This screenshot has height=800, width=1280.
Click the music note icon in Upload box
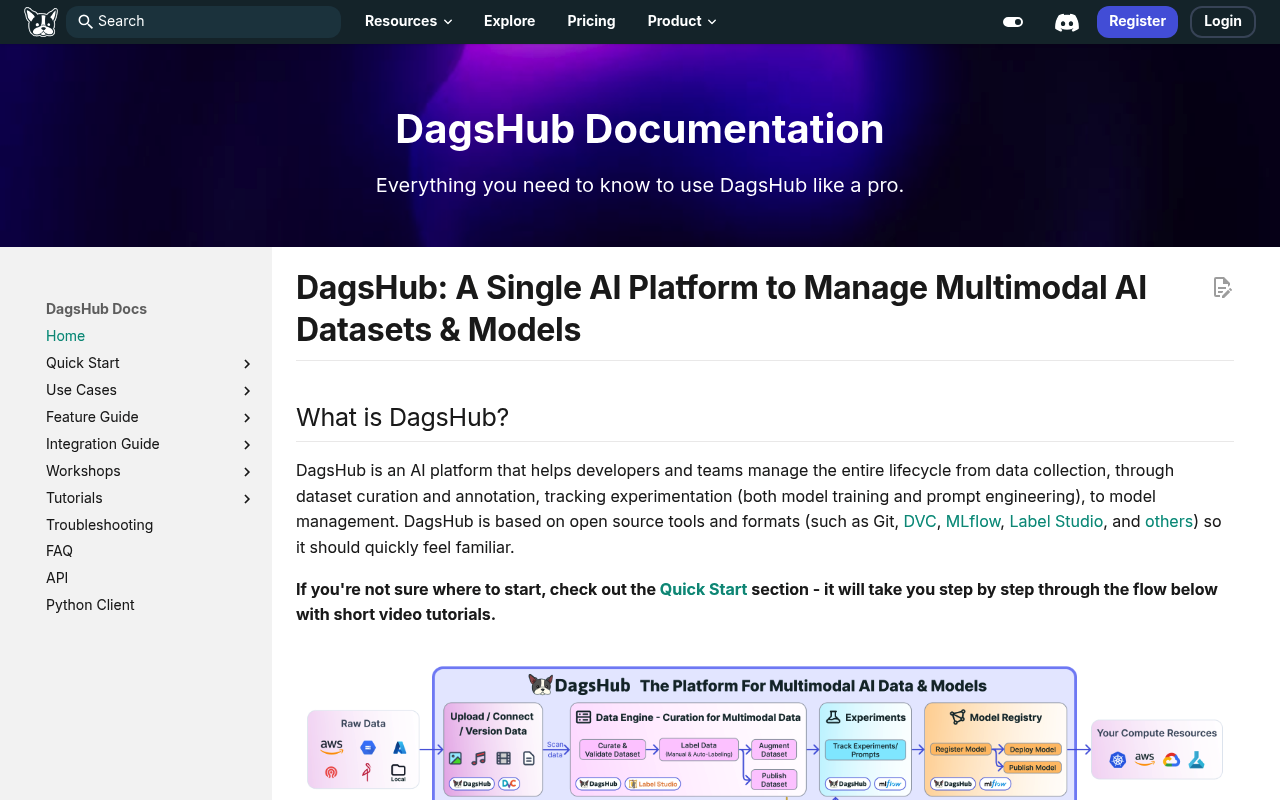point(479,758)
